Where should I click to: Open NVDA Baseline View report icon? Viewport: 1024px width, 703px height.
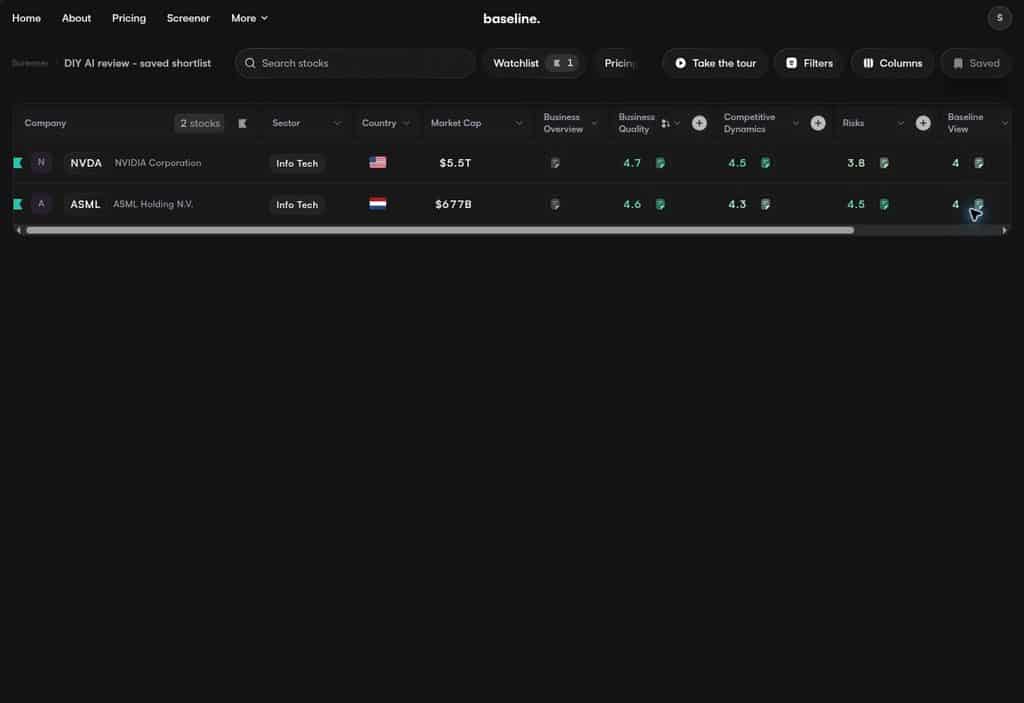[x=979, y=163]
